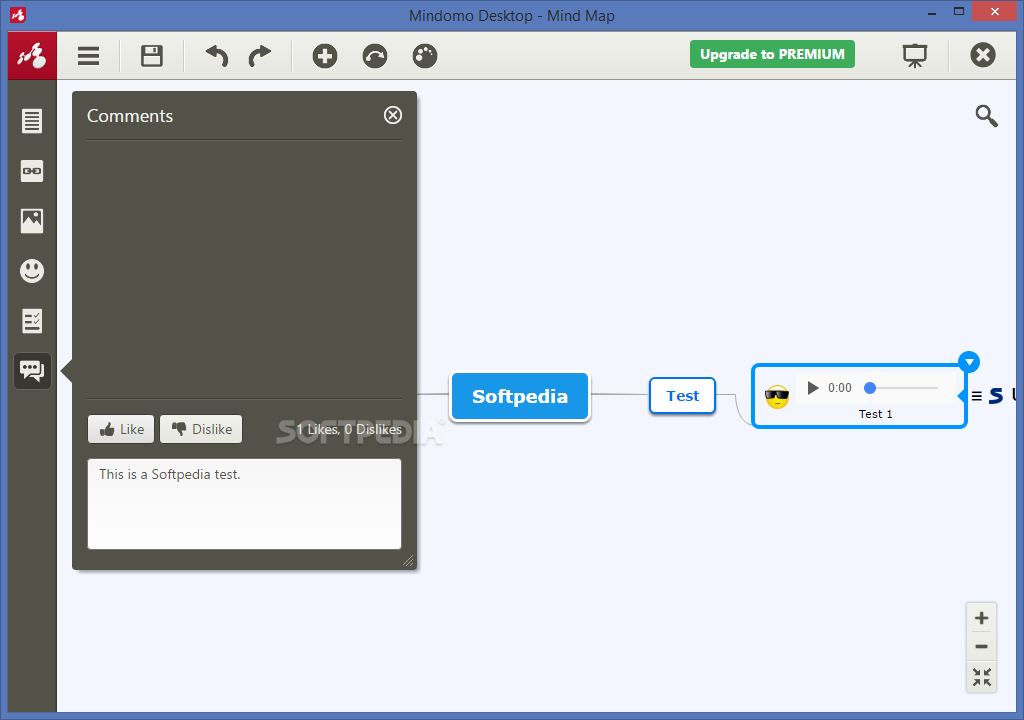1024x720 pixels.
Task: Add a new topic with plus icon
Action: click(325, 56)
